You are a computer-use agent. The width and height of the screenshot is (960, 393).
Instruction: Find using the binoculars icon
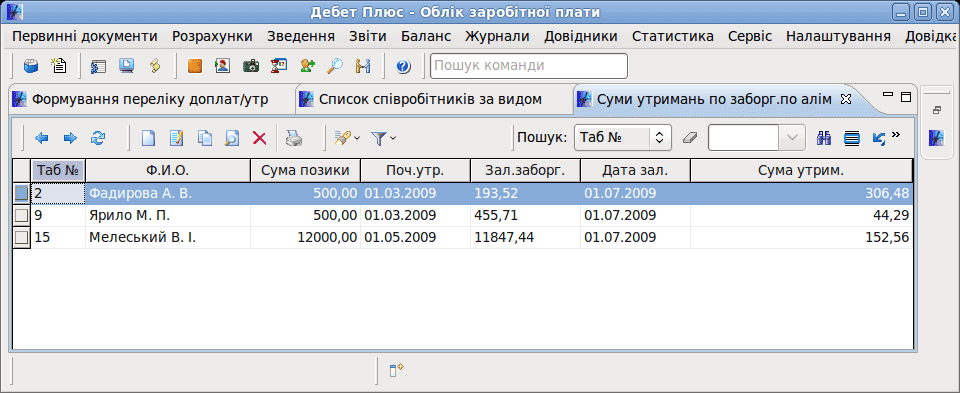point(824,138)
